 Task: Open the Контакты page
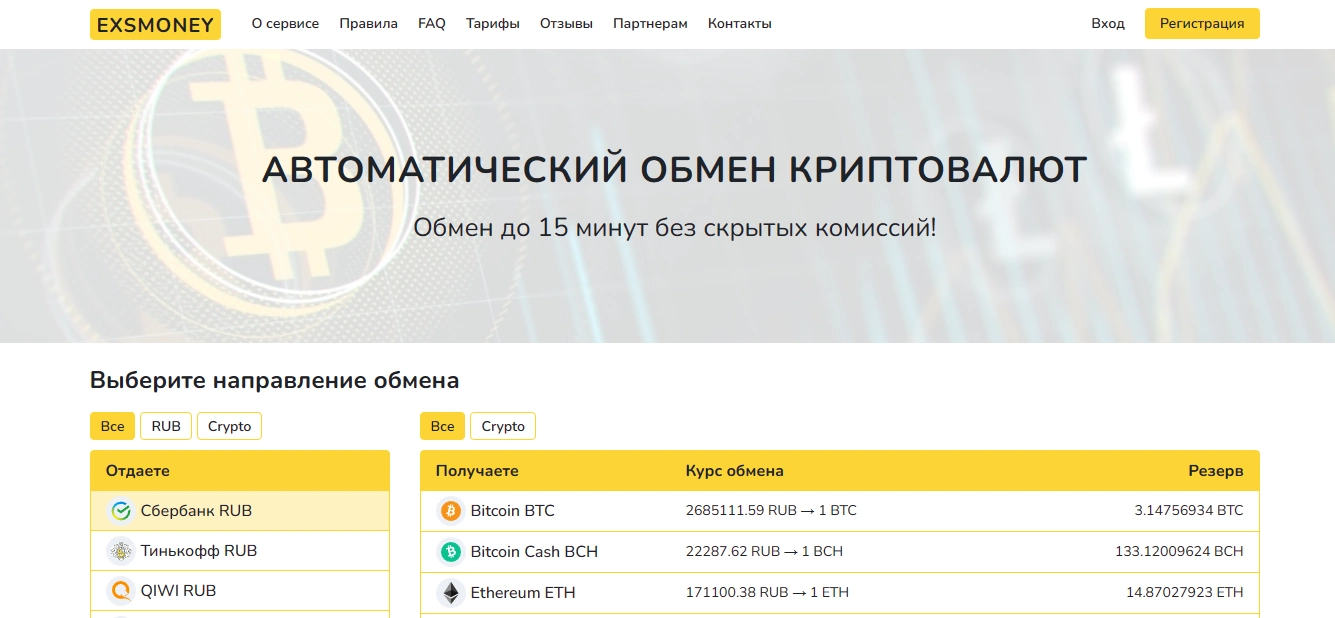click(740, 24)
